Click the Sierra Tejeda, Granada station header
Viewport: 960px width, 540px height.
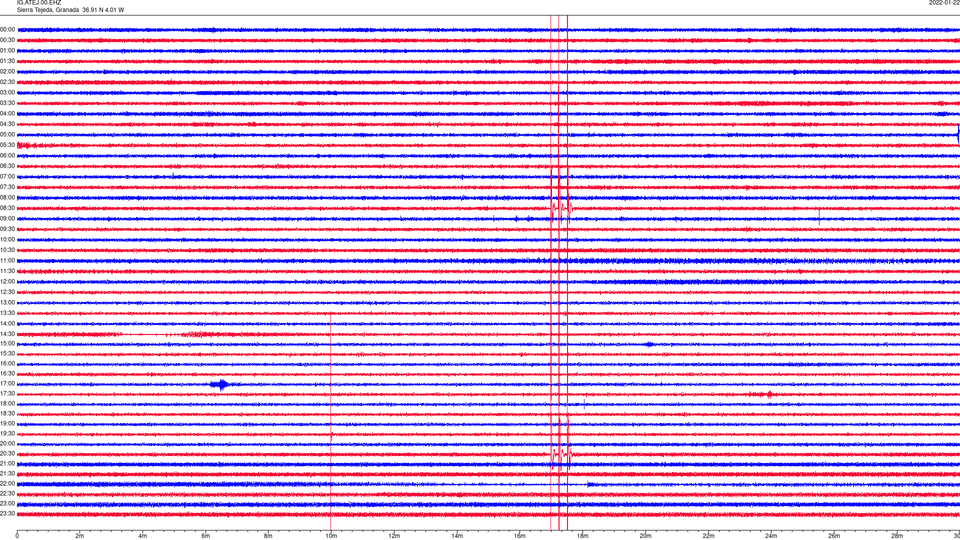click(x=70, y=10)
